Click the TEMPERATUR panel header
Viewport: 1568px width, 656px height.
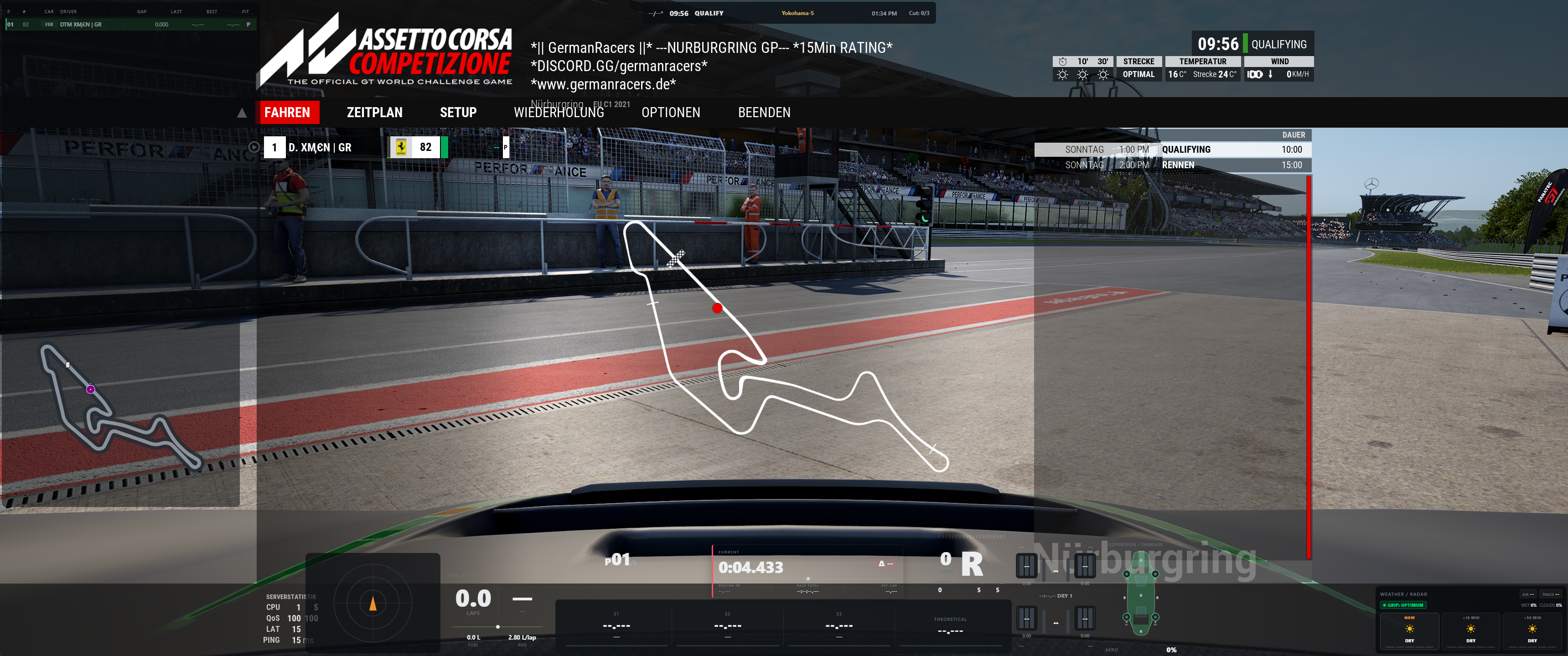[x=1203, y=62]
